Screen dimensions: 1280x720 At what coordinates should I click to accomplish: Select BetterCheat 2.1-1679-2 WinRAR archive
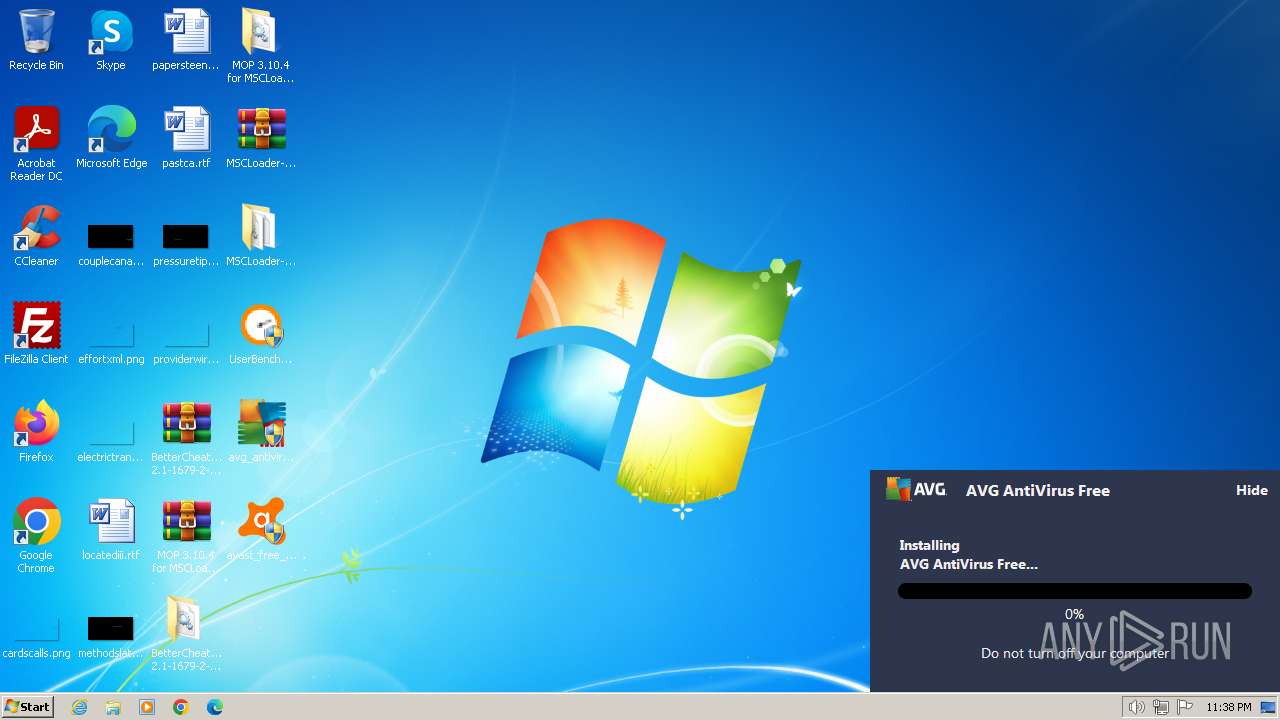click(186, 438)
